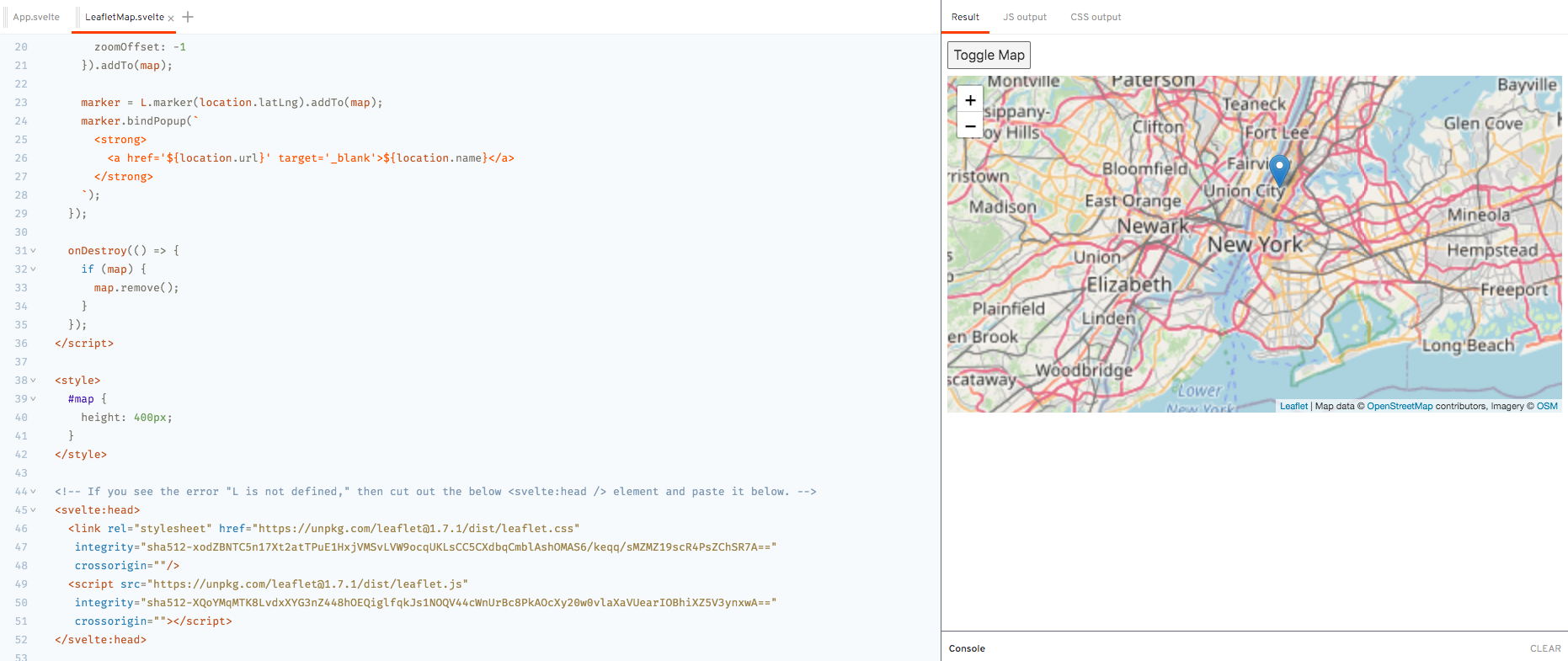Clear the console with CLEAR
Image resolution: width=1568 pixels, height=661 pixels.
click(x=1545, y=648)
